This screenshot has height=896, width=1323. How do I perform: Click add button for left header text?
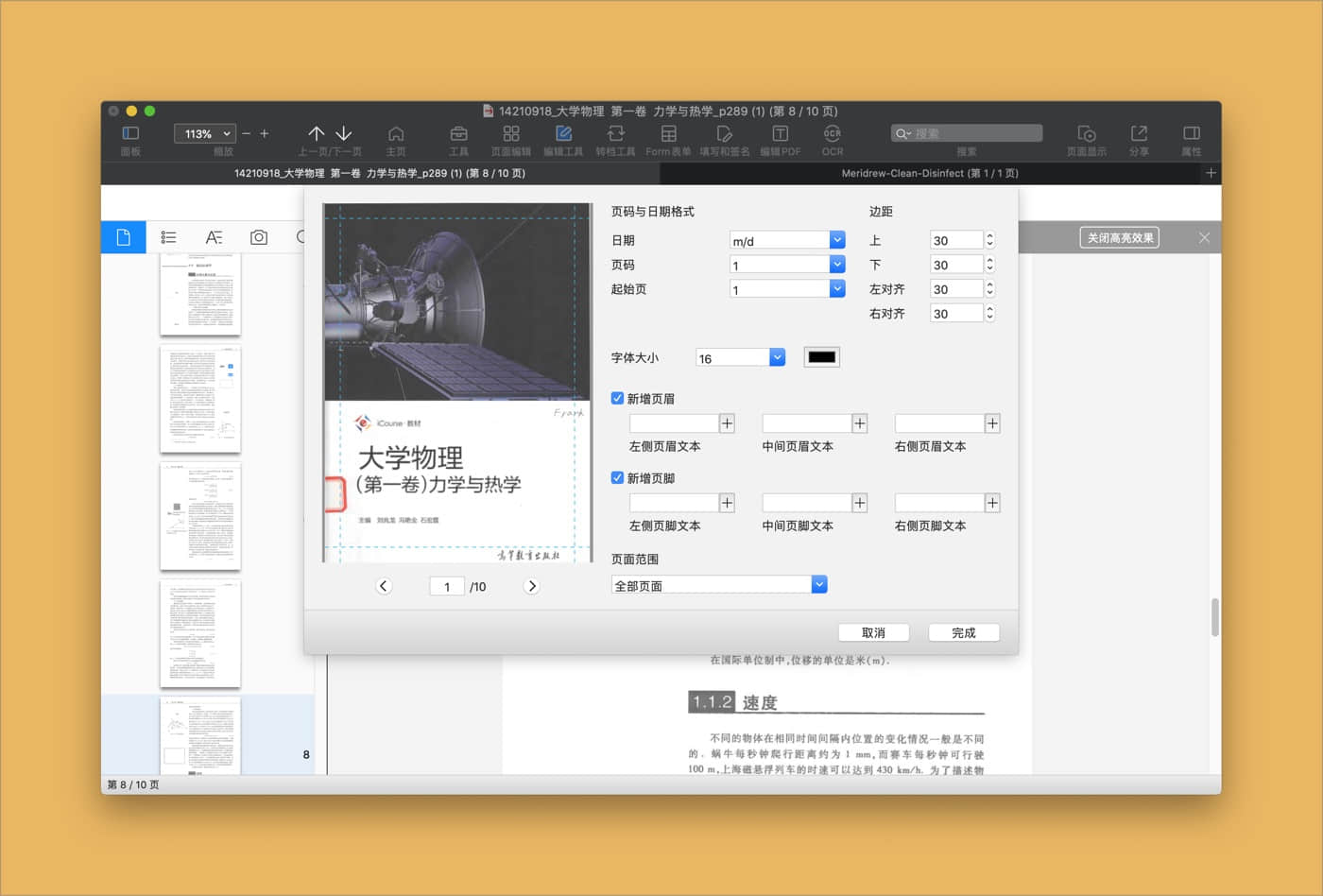727,423
